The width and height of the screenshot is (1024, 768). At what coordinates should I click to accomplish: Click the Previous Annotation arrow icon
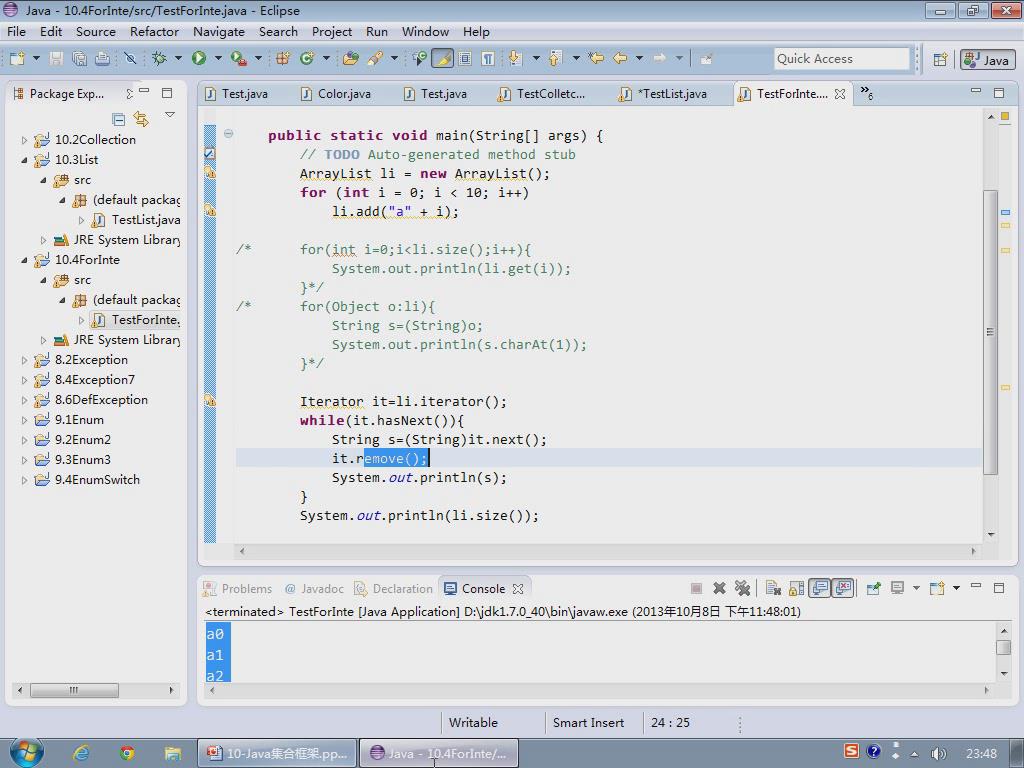(554, 59)
